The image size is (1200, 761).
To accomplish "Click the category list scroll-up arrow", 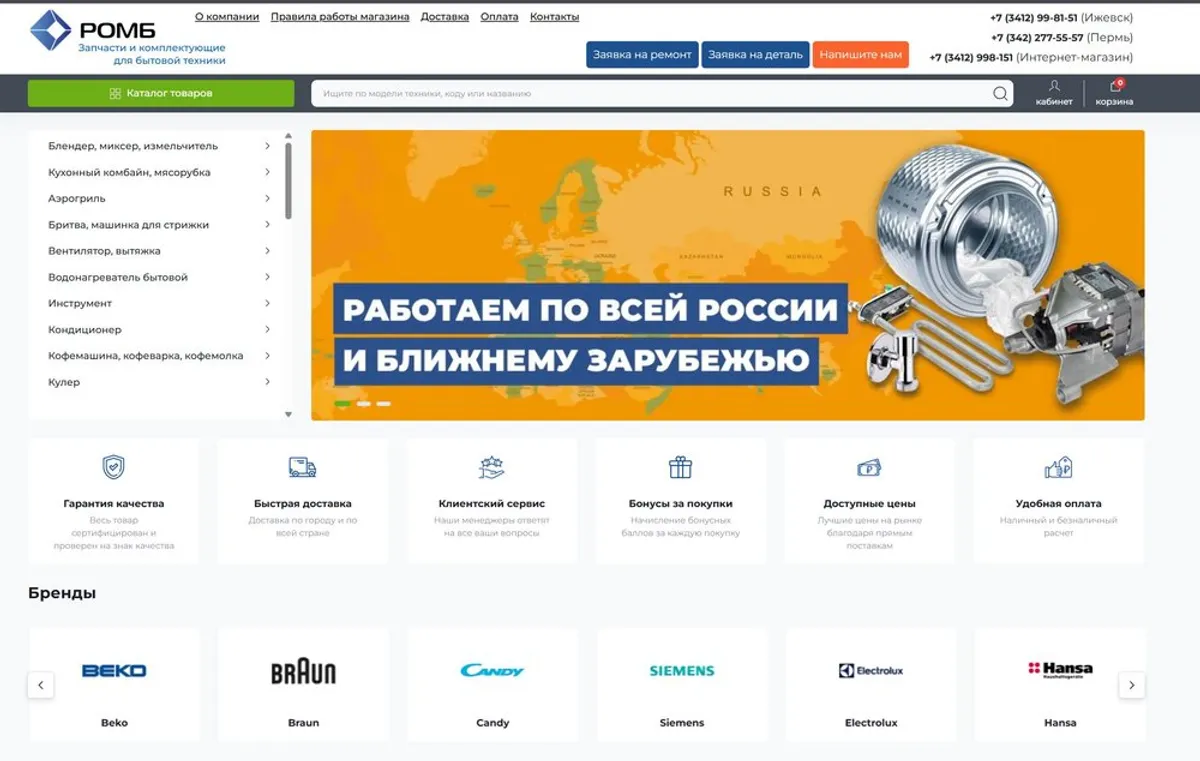I will [x=289, y=135].
